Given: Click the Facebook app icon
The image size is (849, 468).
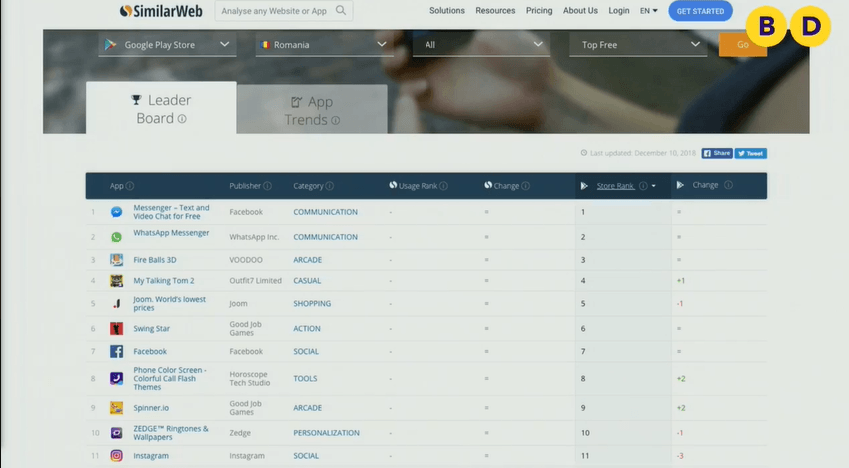Looking at the screenshot, I should pyautogui.click(x=116, y=351).
